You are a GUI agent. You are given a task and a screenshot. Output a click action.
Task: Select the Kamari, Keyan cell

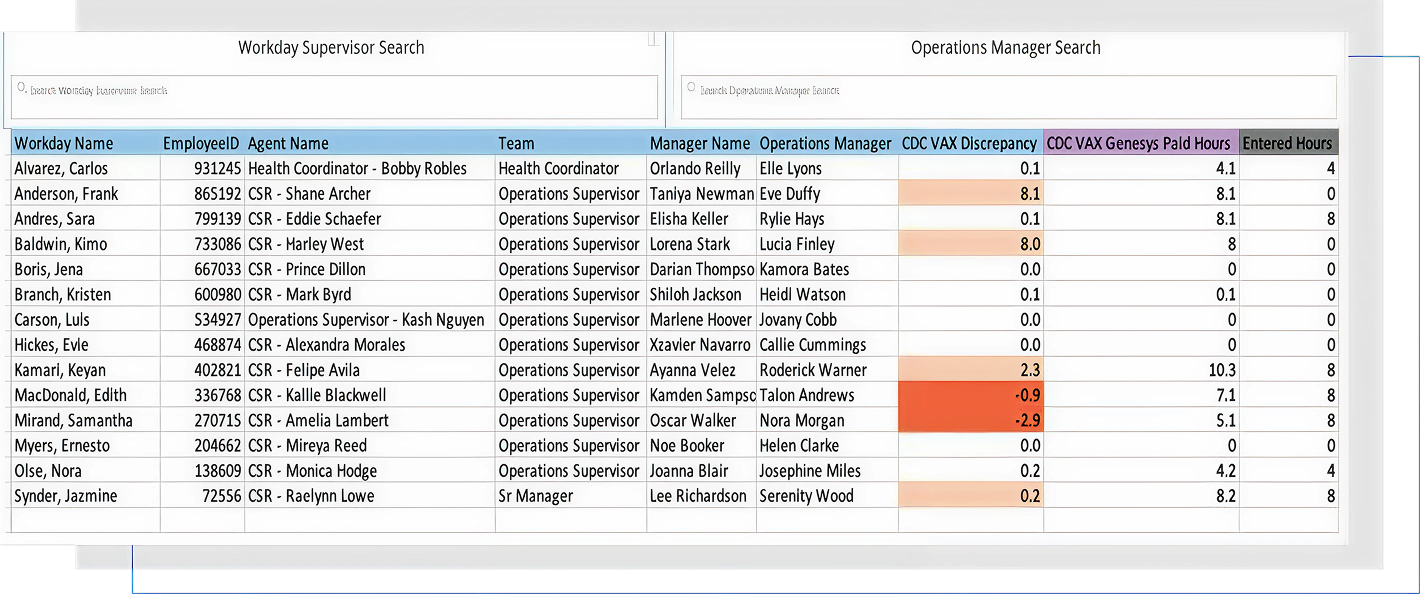coord(85,370)
